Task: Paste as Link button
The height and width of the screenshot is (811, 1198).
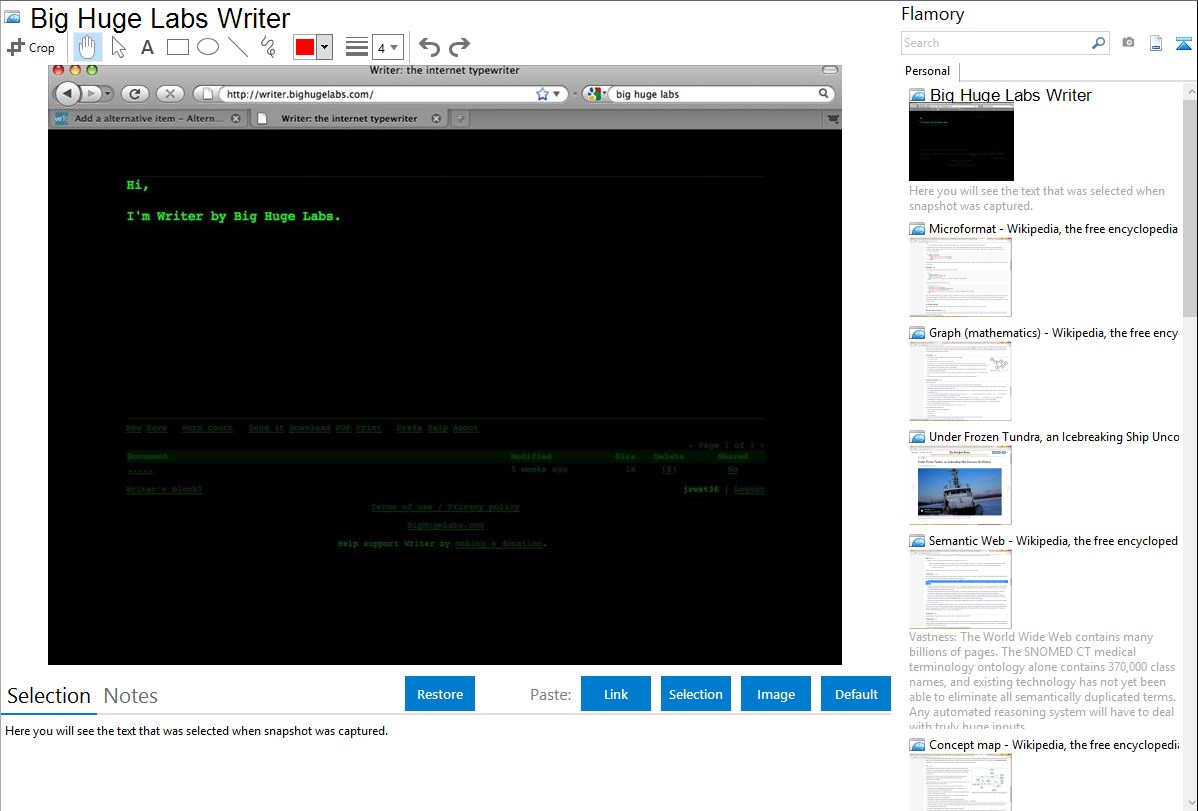Action: pos(616,694)
